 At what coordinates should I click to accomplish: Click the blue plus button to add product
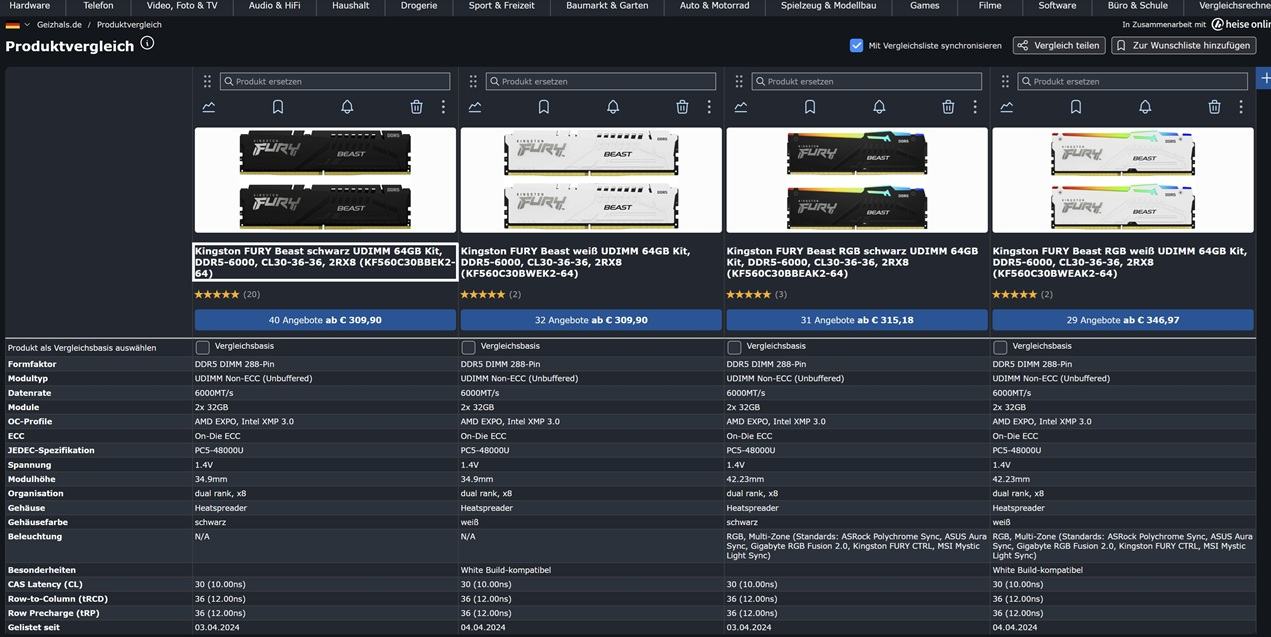pos(1264,79)
